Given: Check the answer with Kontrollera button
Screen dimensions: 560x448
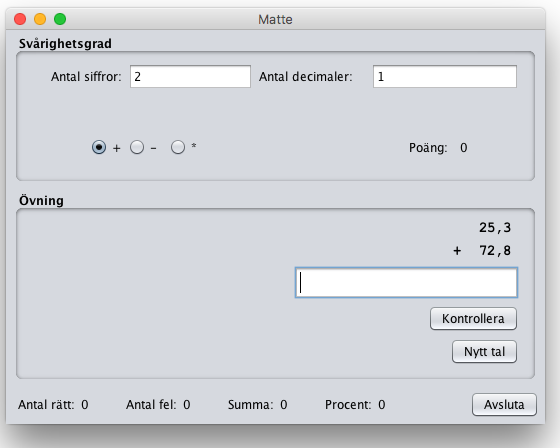Looking at the screenshot, I should (473, 318).
